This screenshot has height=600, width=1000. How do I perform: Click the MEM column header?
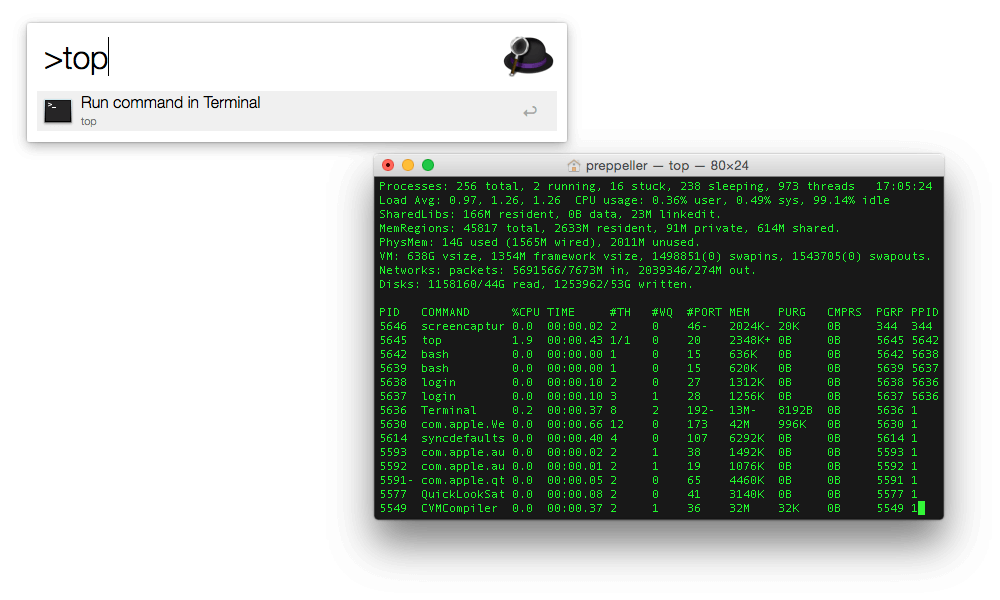point(739,312)
